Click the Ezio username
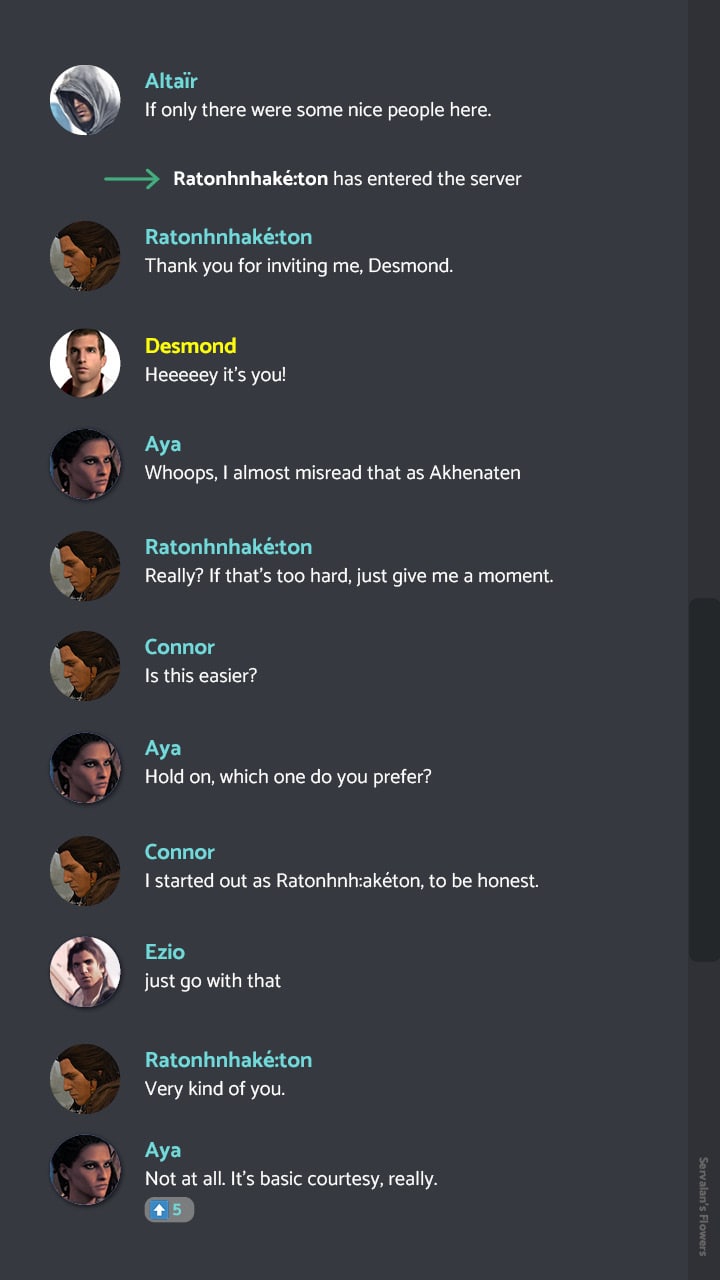The width and height of the screenshot is (720, 1280). coord(165,952)
